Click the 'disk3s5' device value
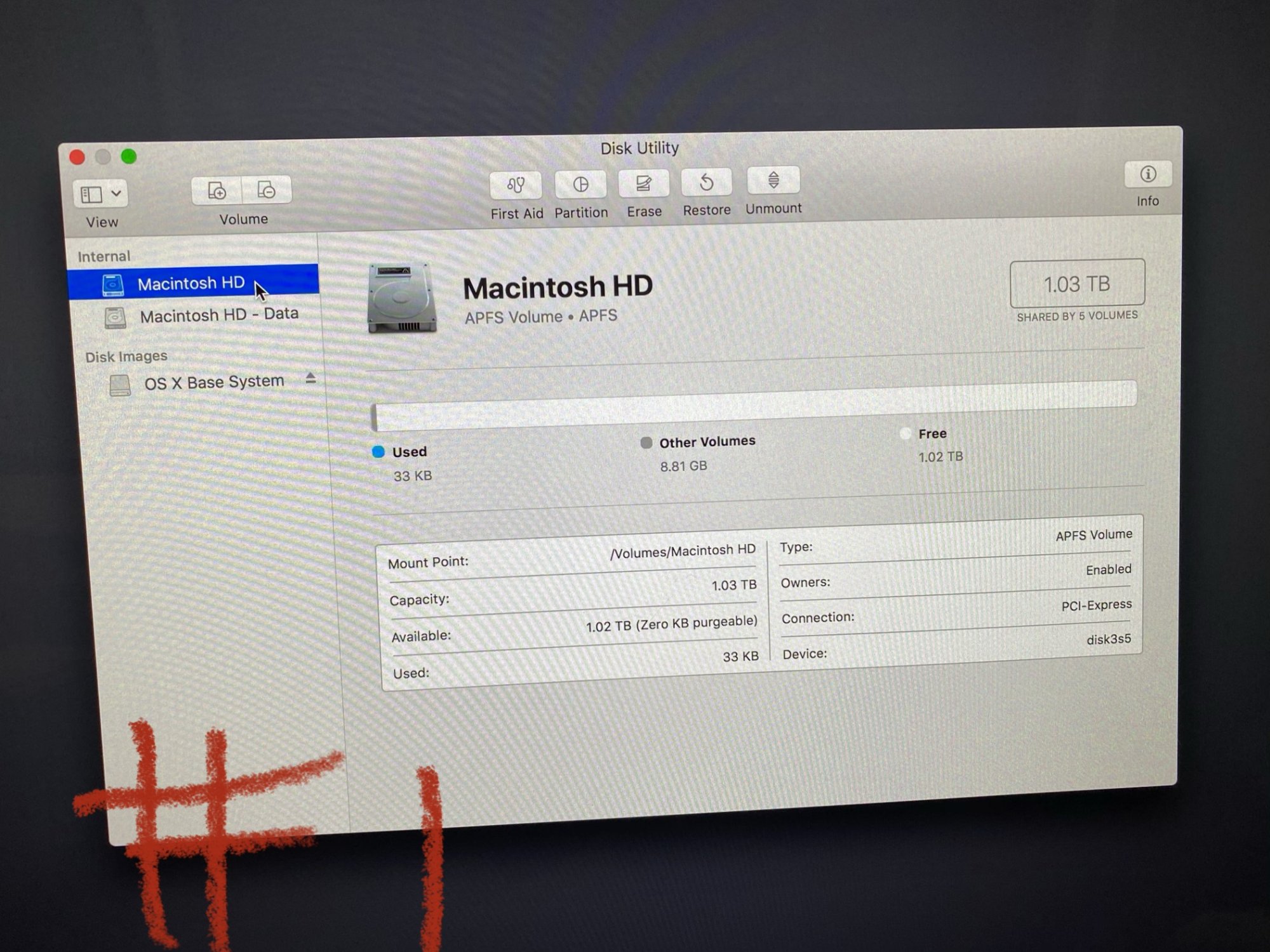Viewport: 1270px width, 952px height. (x=1108, y=639)
